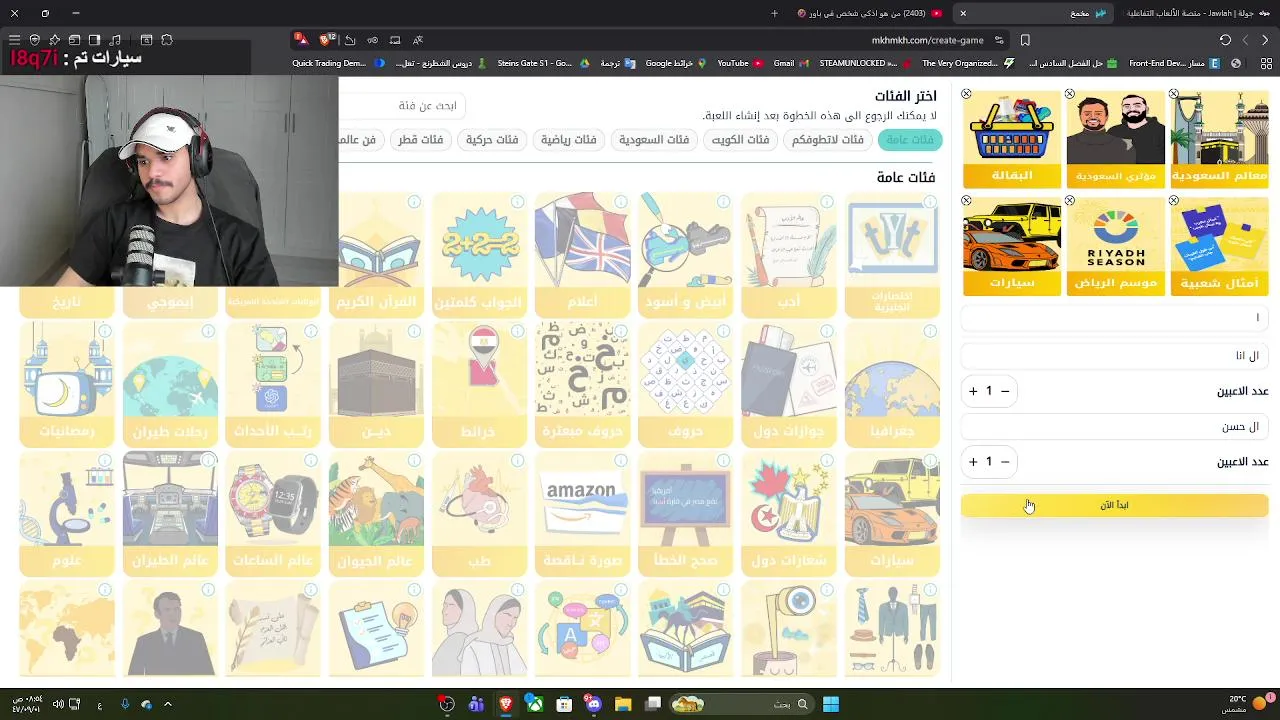This screenshot has width=1280, height=720.
Task: Open info icon on عالم الحيوان card
Action: [414, 461]
